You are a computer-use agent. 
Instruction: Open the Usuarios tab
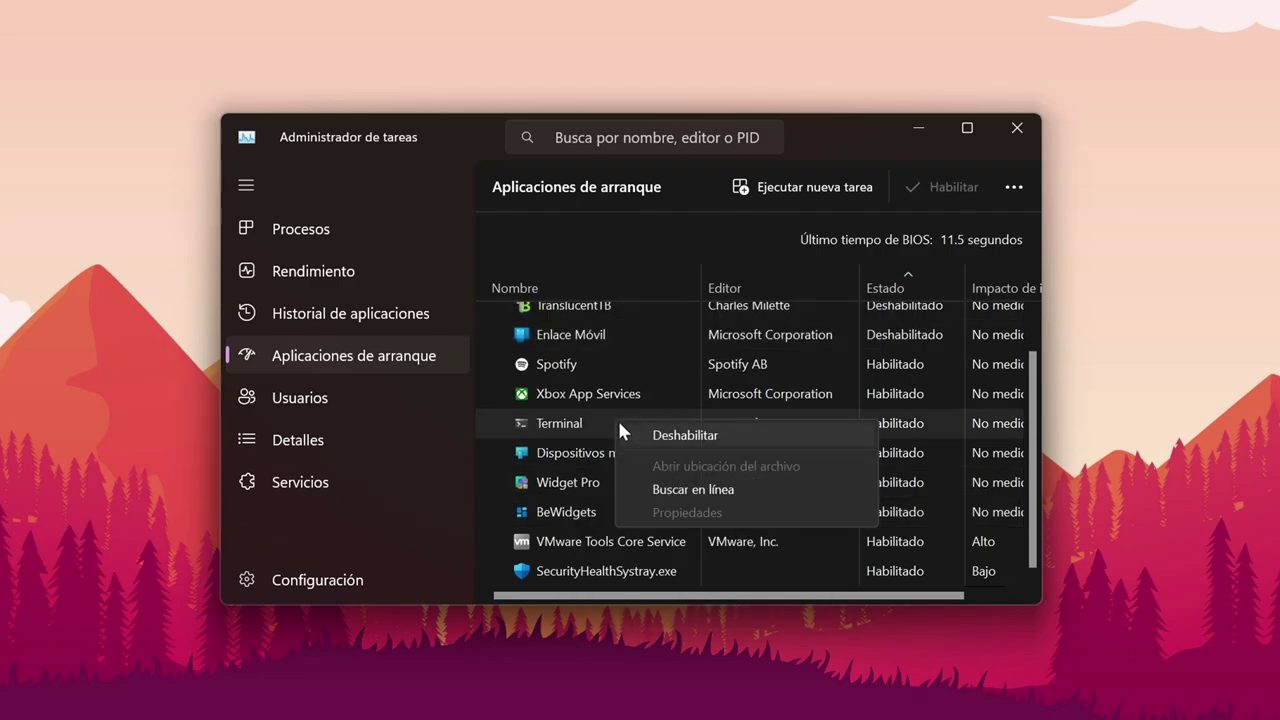tap(348, 397)
